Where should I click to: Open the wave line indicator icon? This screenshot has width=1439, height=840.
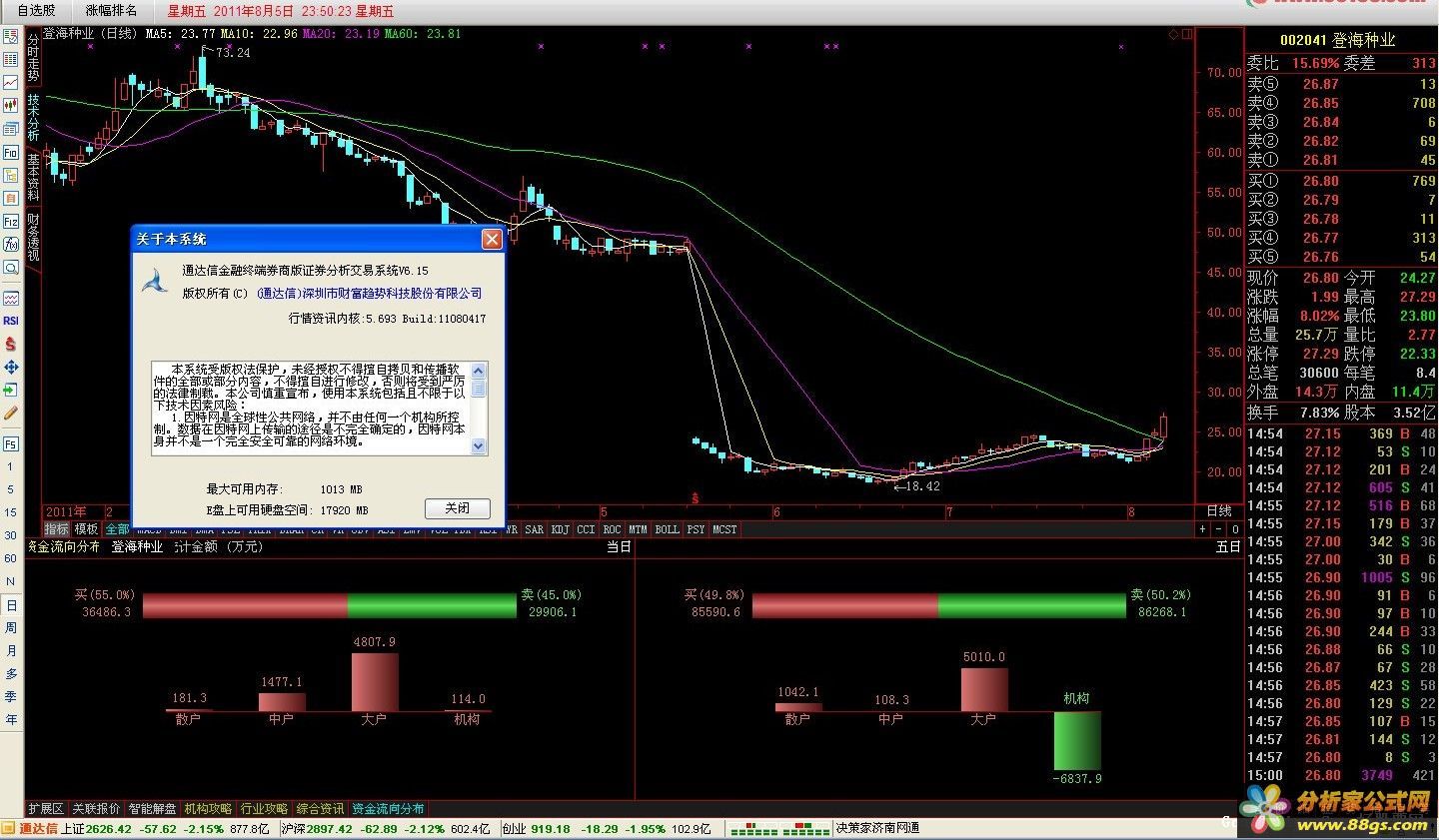[x=10, y=298]
